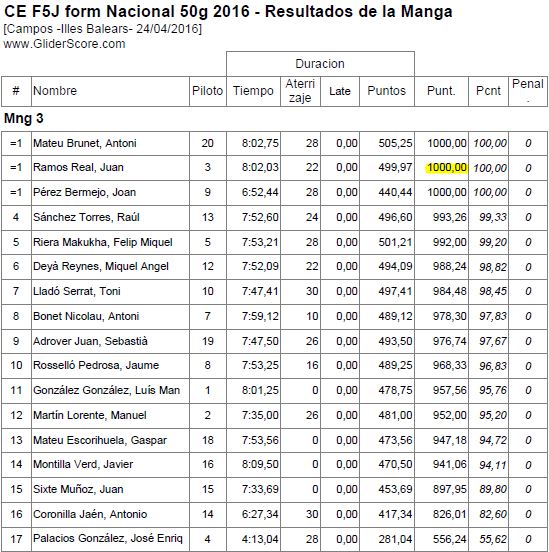Click the Duracion group header
The image size is (549, 552).
coord(320,64)
